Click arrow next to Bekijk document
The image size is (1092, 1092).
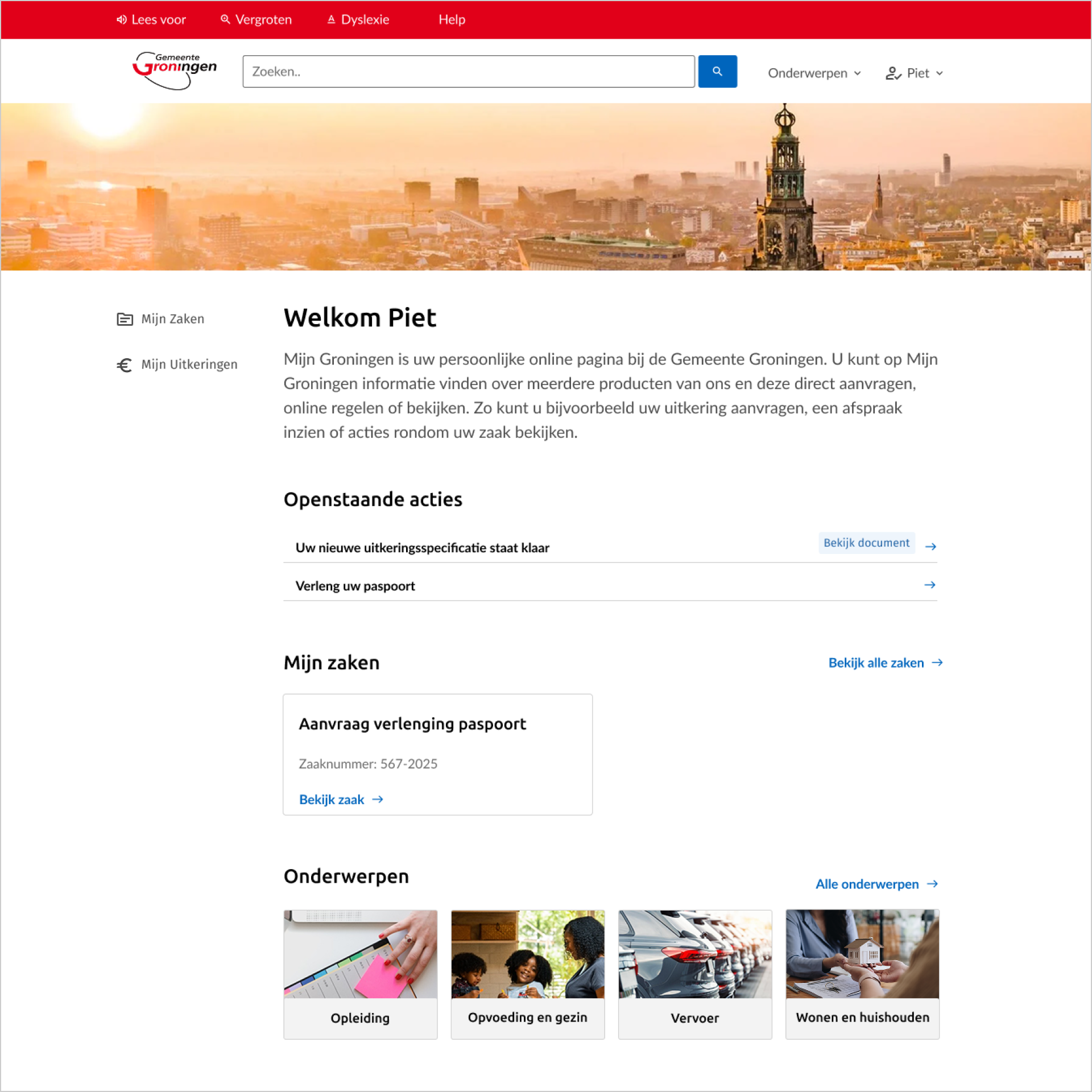(x=930, y=547)
